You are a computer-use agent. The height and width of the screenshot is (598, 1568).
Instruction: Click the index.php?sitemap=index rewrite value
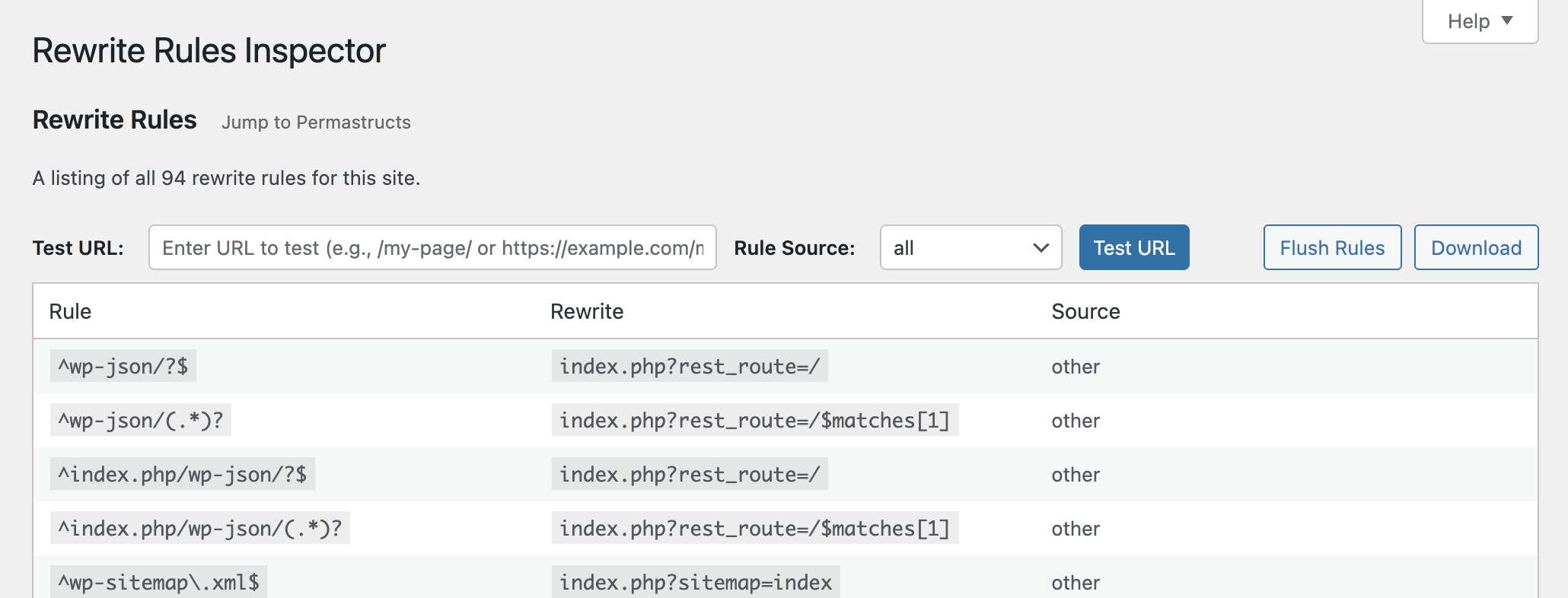(696, 583)
